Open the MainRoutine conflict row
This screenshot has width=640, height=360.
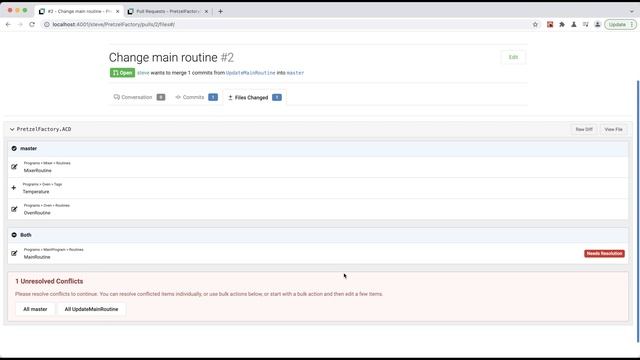pyautogui.click(x=318, y=253)
